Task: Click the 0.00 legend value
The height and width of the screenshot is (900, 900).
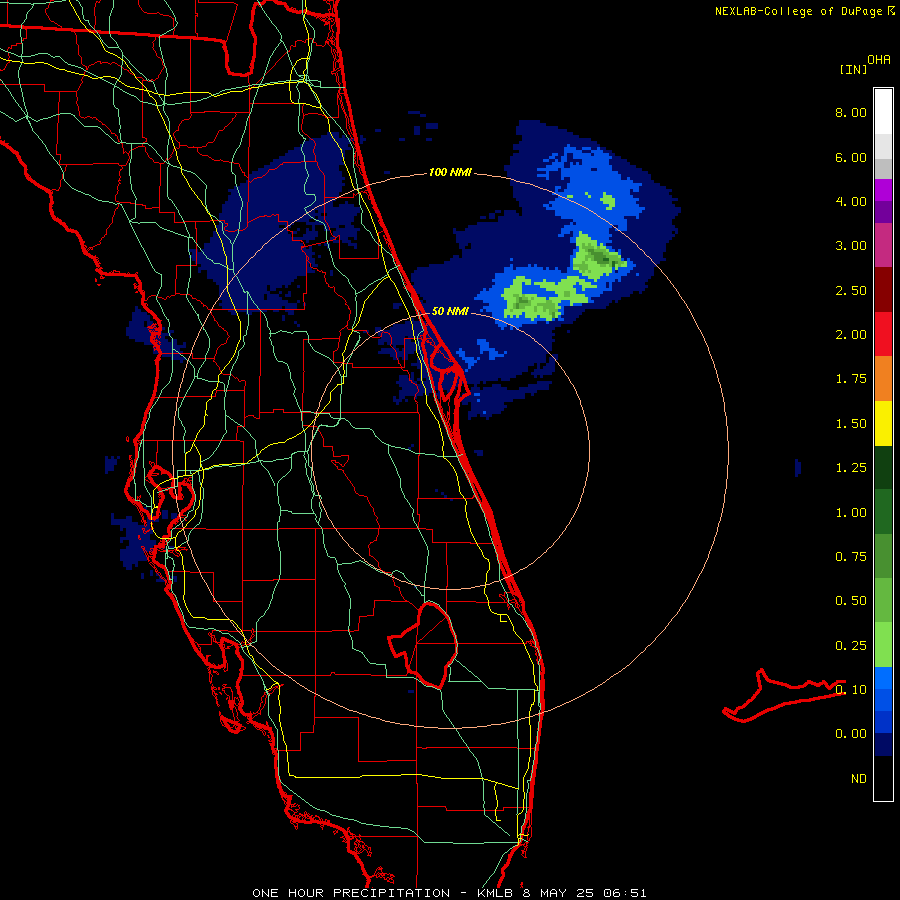Action: tap(851, 734)
